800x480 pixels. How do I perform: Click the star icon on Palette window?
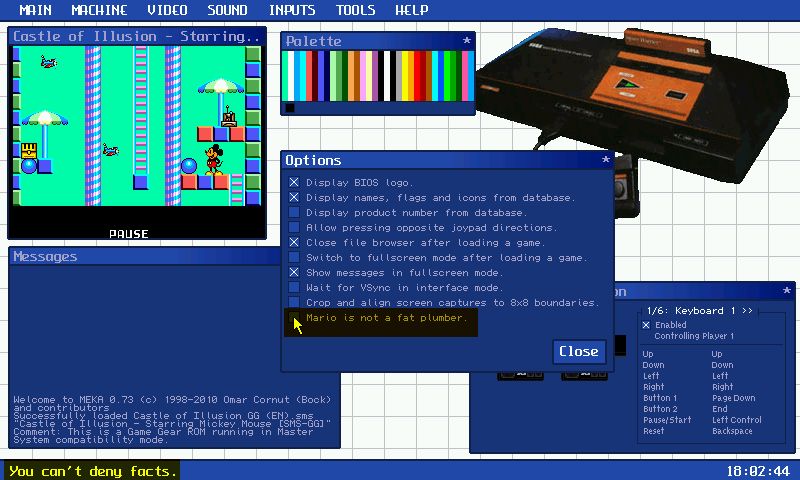pyautogui.click(x=466, y=40)
